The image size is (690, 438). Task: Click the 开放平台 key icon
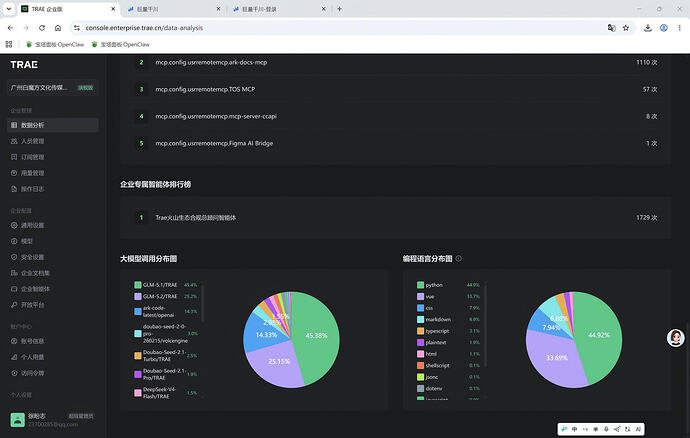[x=14, y=305]
